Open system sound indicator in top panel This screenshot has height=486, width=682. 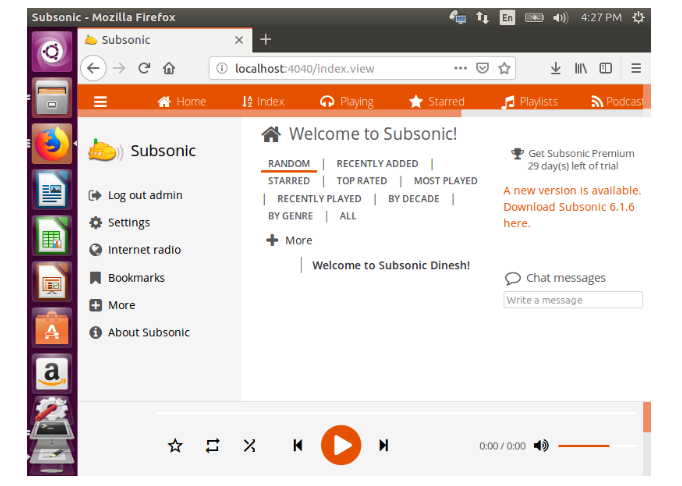[x=560, y=17]
